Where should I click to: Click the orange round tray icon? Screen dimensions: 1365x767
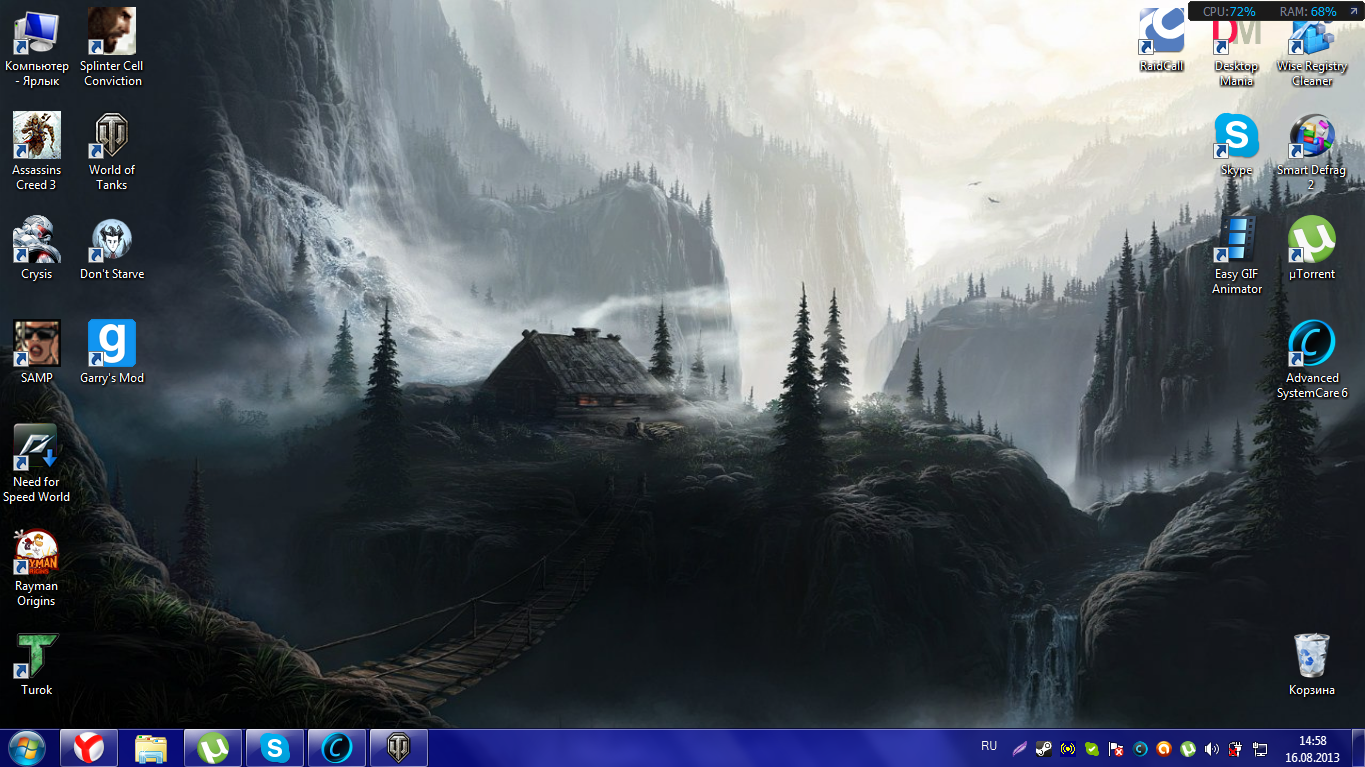(1164, 748)
